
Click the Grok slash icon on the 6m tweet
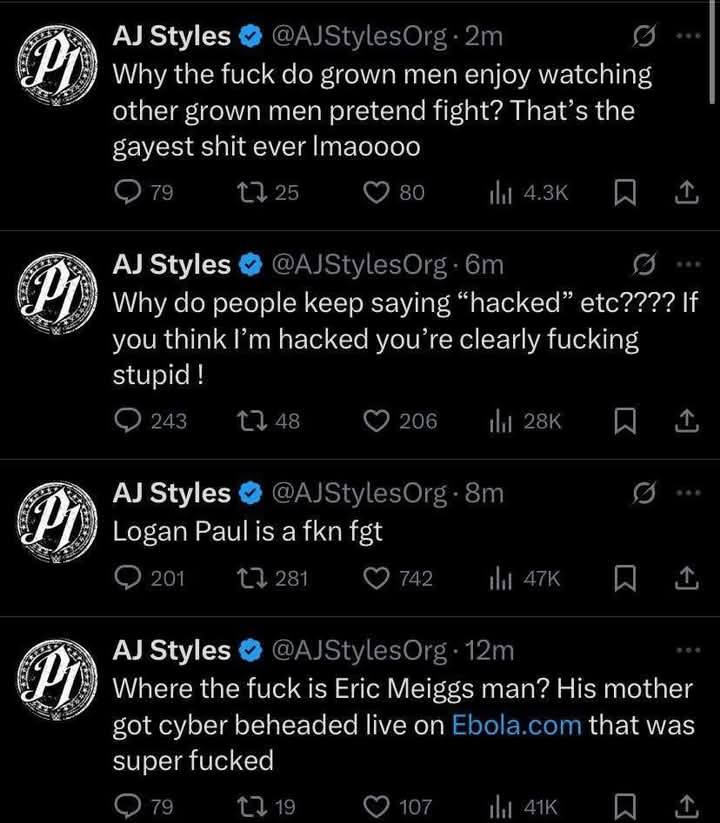644,265
